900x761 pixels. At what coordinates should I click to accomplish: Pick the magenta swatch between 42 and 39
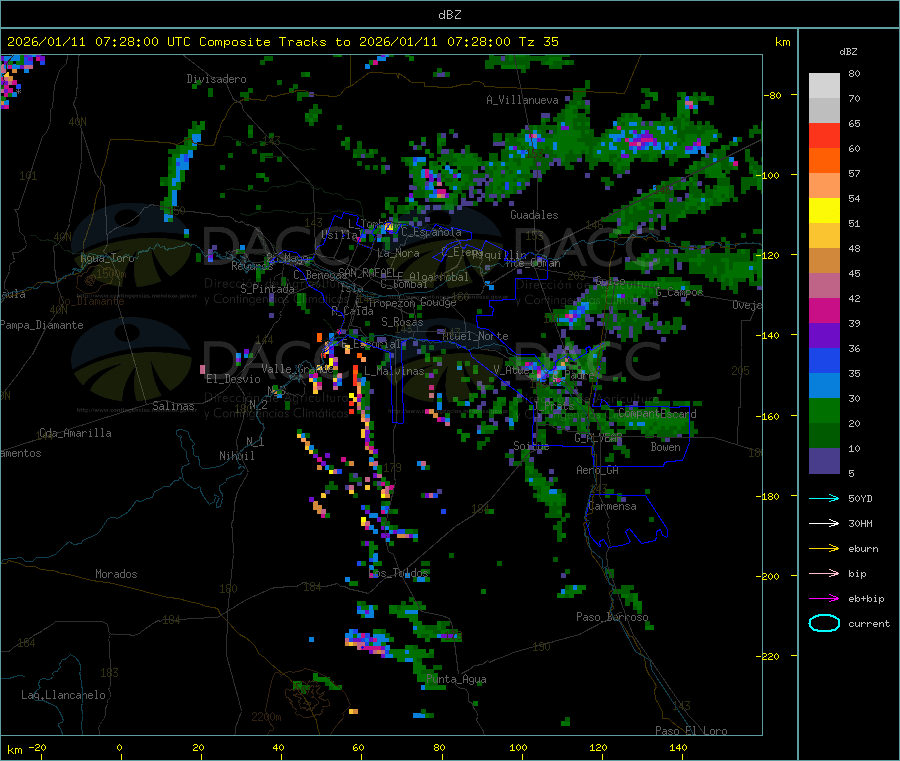[824, 310]
